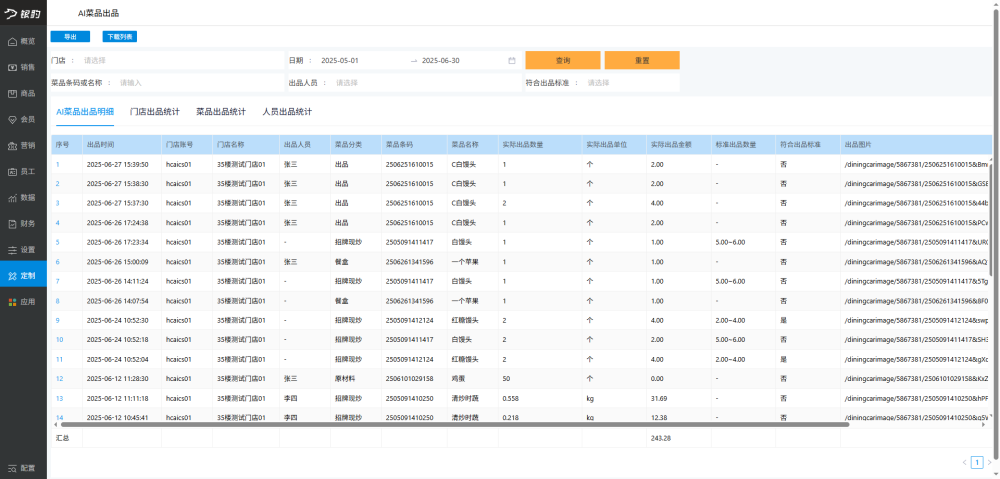Open the 概览 overview sidebar item
The height and width of the screenshot is (479, 1000).
[x=23, y=41]
